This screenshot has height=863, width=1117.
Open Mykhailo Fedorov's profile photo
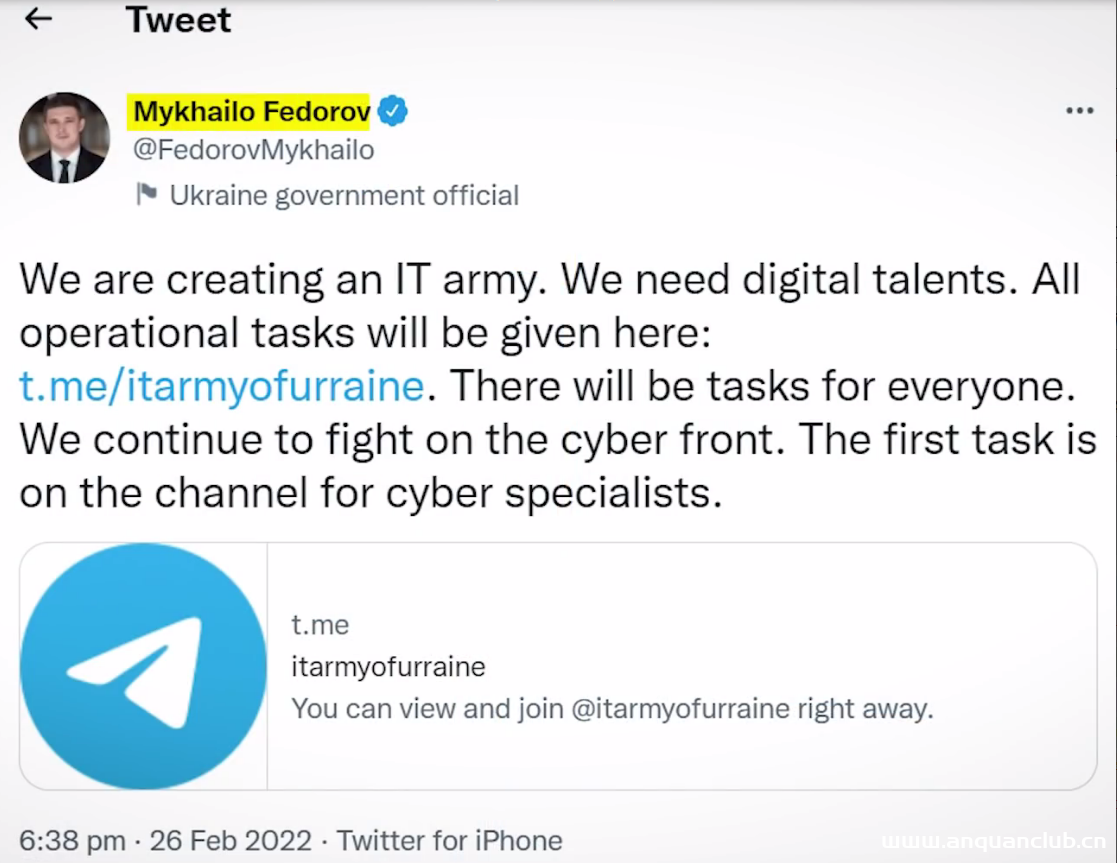65,138
